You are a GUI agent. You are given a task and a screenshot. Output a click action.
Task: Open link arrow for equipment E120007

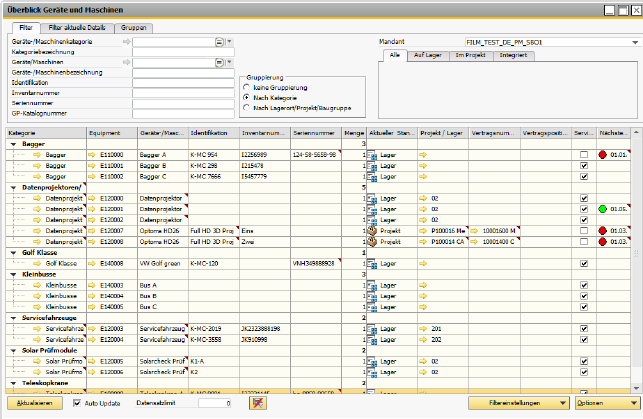(x=91, y=231)
